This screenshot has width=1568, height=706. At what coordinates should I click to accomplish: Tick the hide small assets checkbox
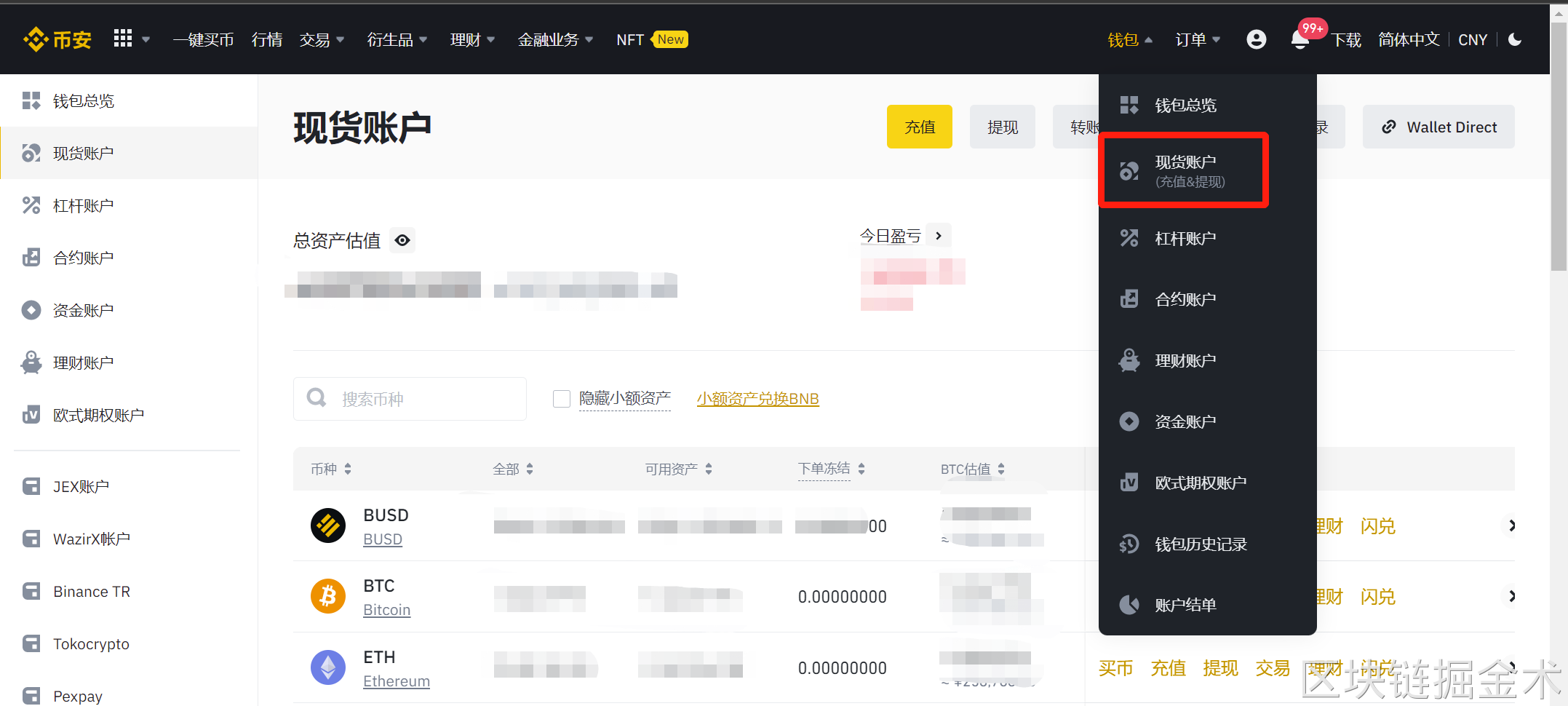pos(561,399)
